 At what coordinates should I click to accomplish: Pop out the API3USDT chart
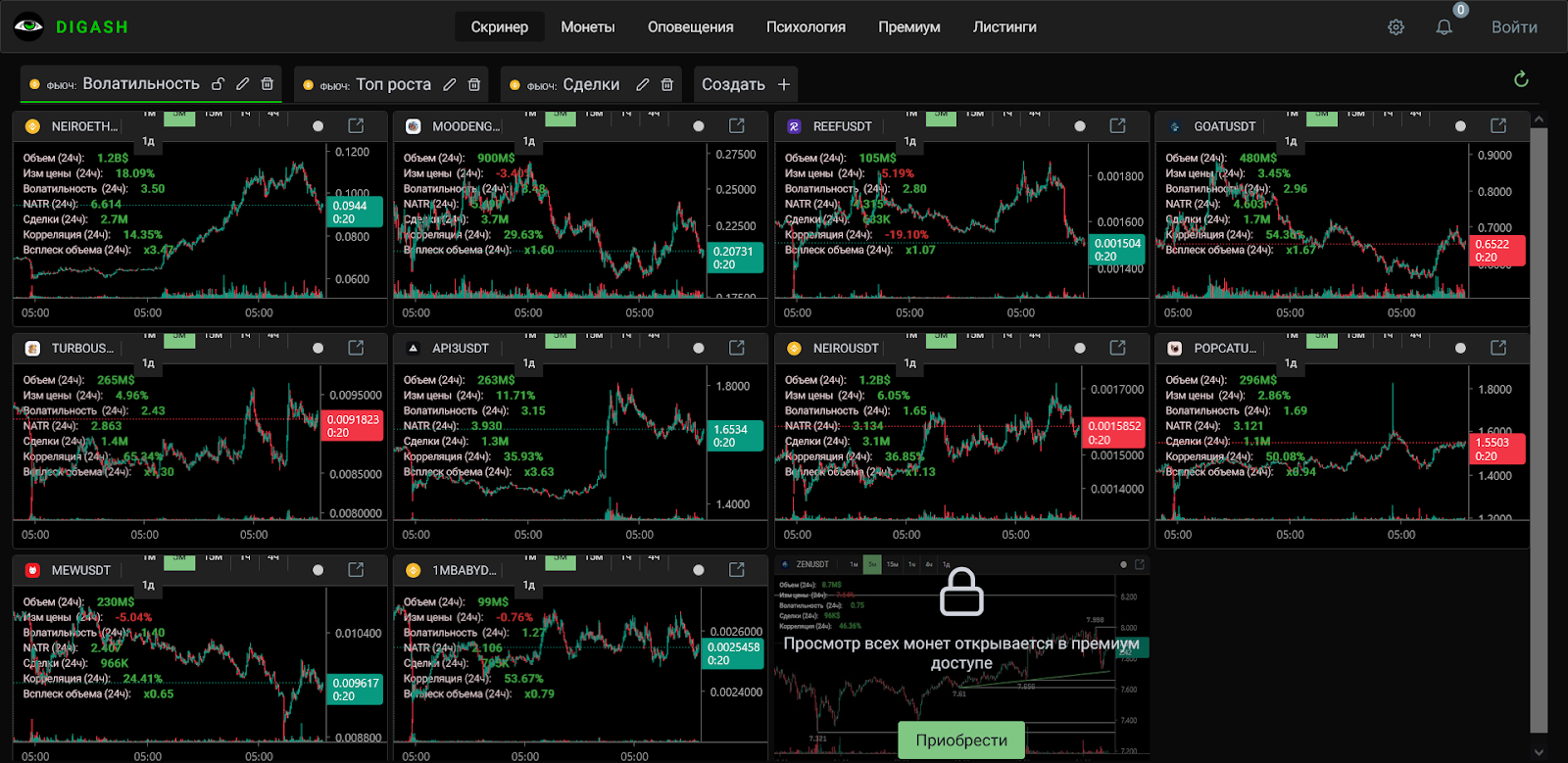click(737, 348)
